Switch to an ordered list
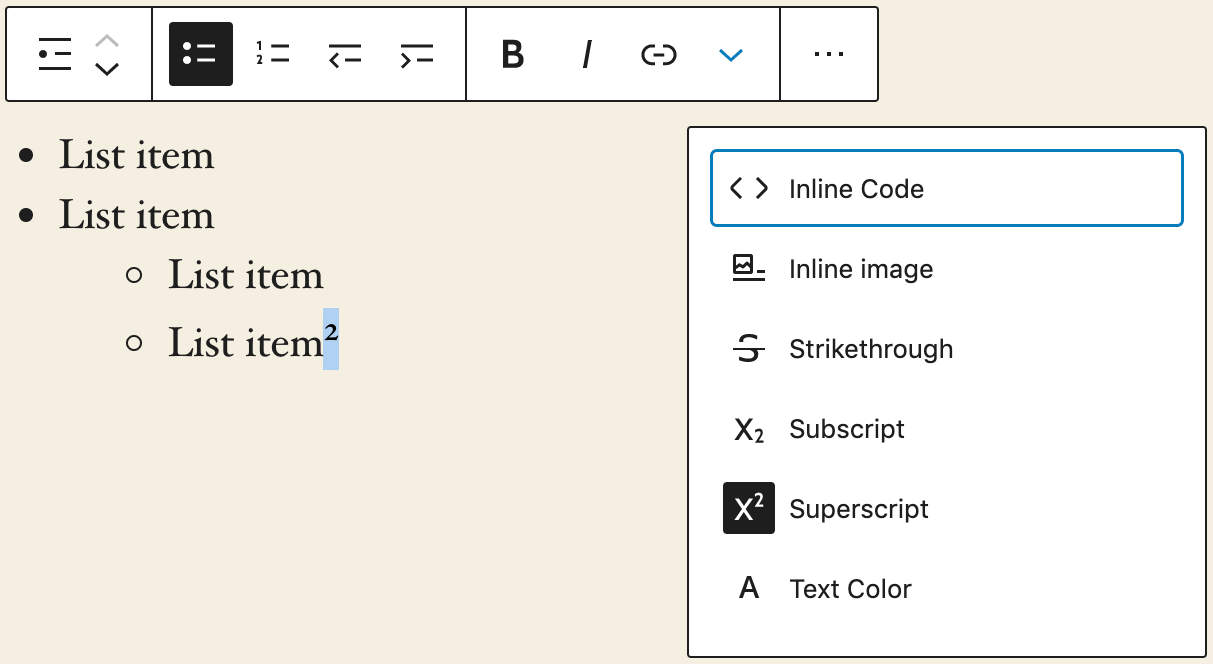Viewport: 1213px width, 664px height. pos(271,54)
